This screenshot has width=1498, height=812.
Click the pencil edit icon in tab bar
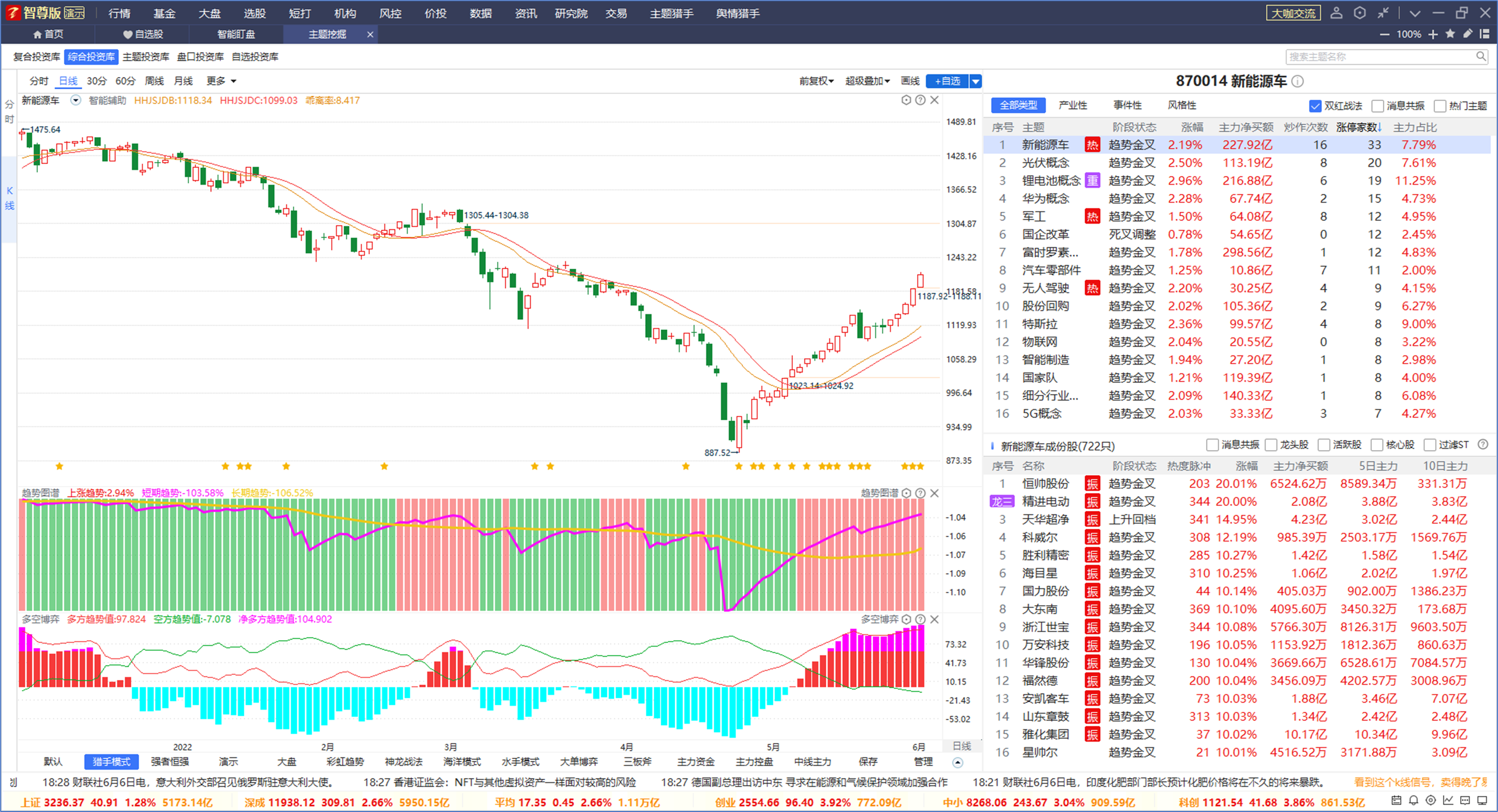coord(1469,34)
